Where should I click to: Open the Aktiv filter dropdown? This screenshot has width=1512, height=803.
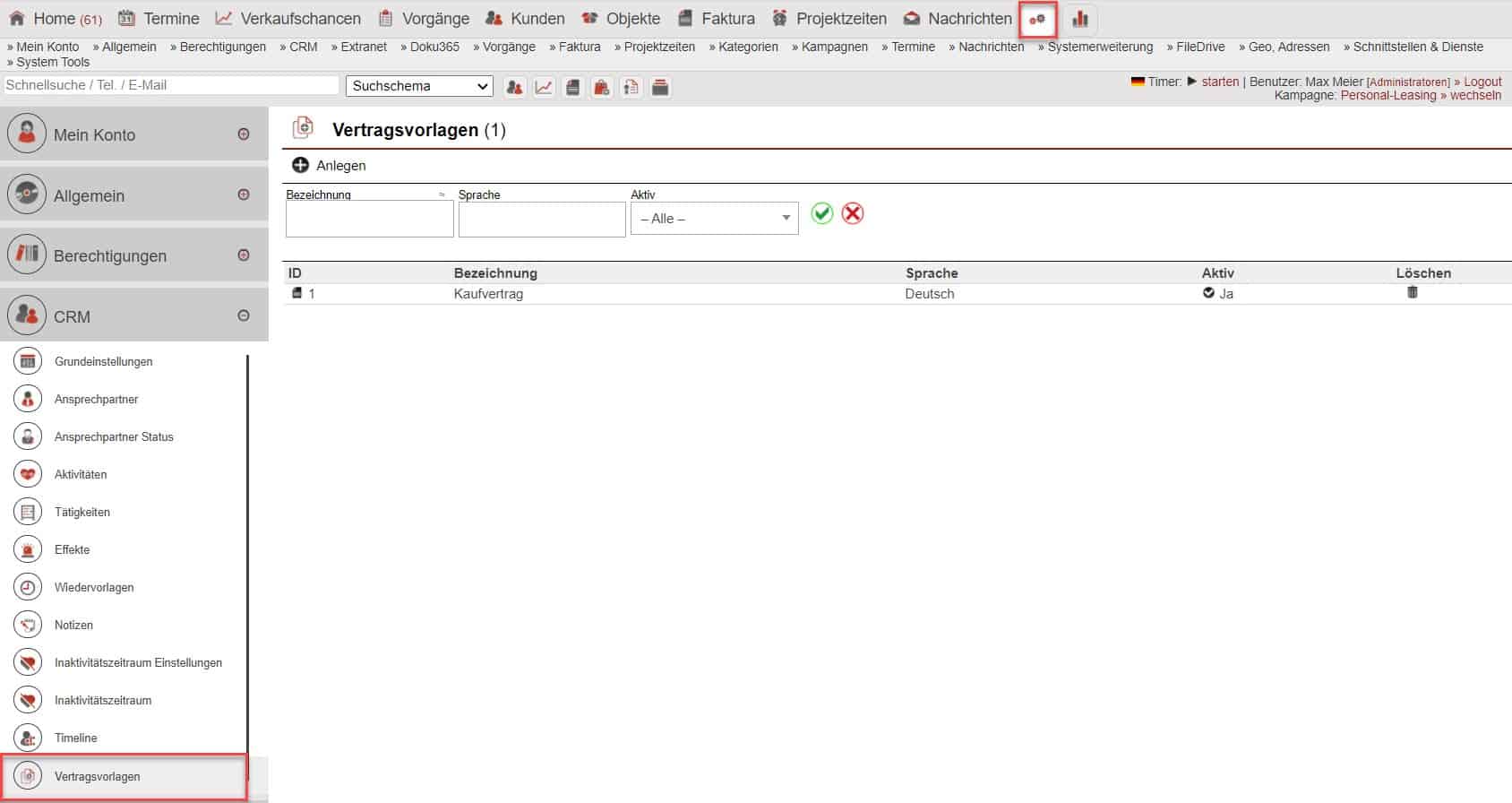point(714,219)
